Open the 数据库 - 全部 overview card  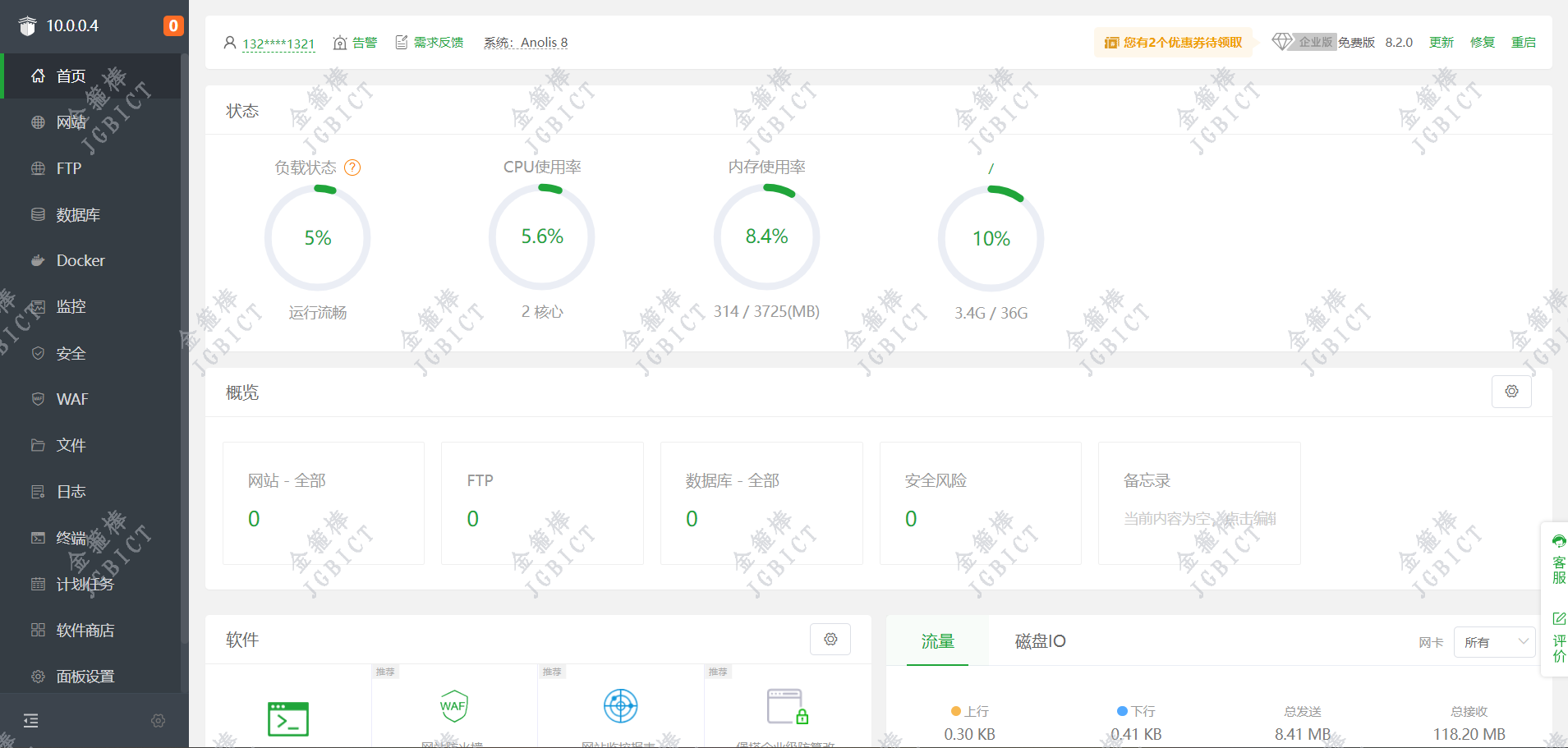click(x=761, y=503)
